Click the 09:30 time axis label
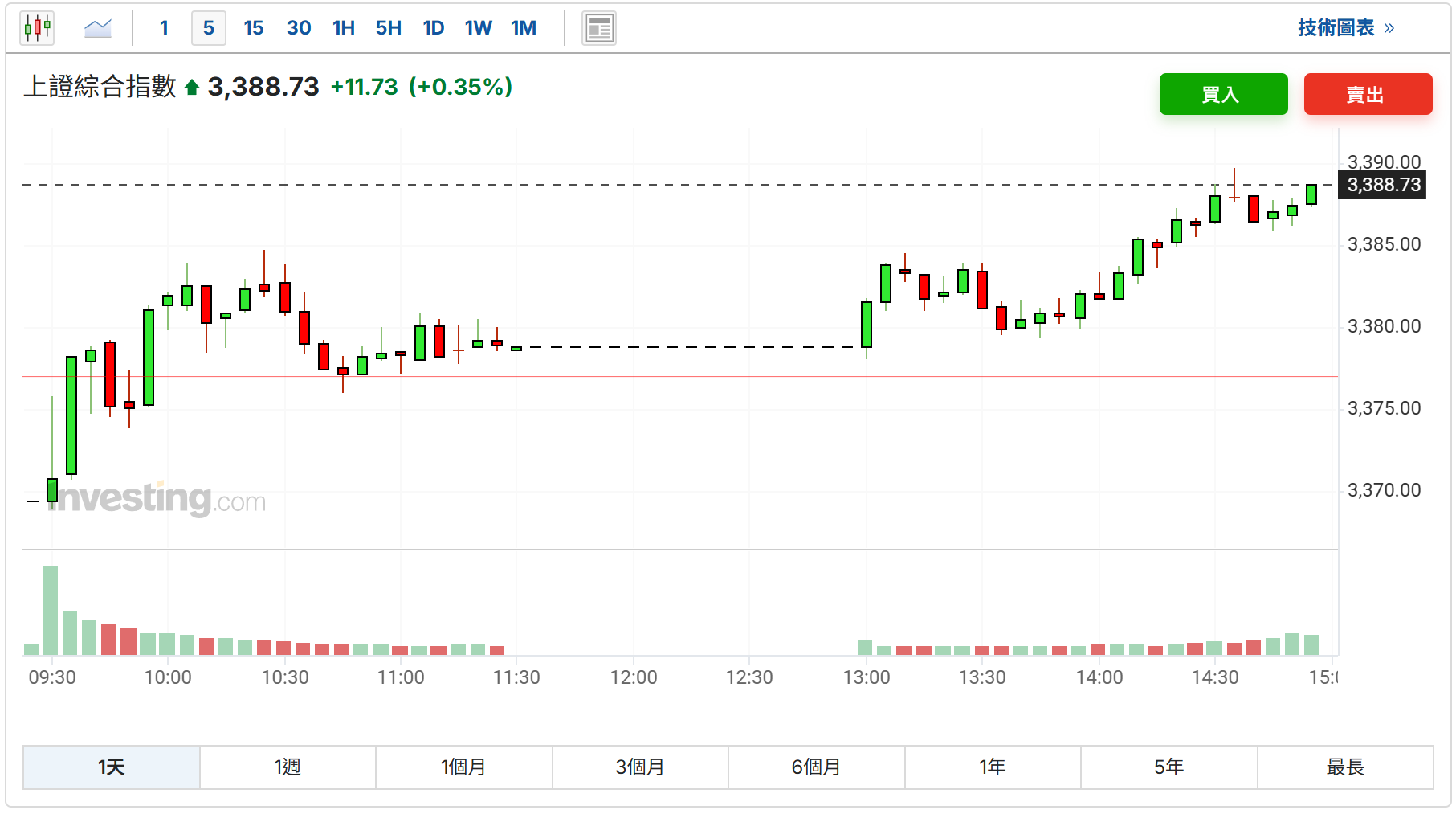 coord(52,677)
